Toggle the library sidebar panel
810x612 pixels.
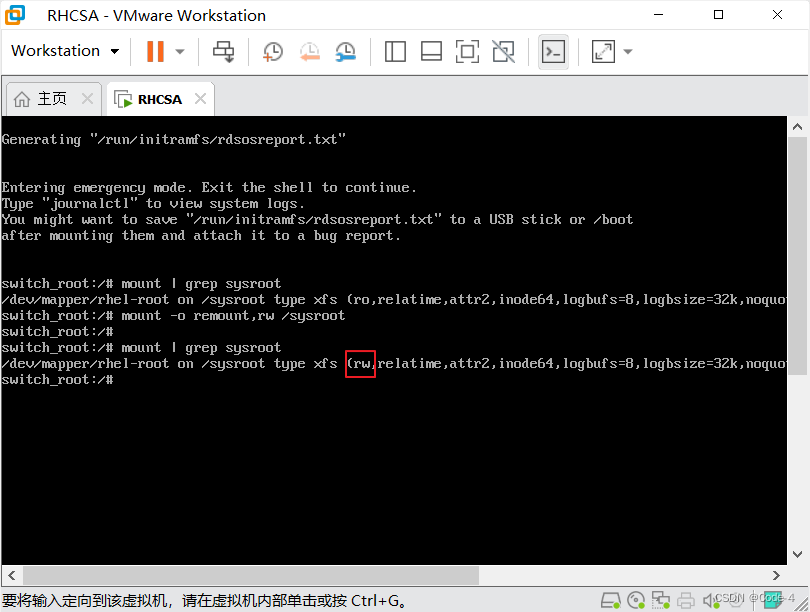[x=395, y=51]
